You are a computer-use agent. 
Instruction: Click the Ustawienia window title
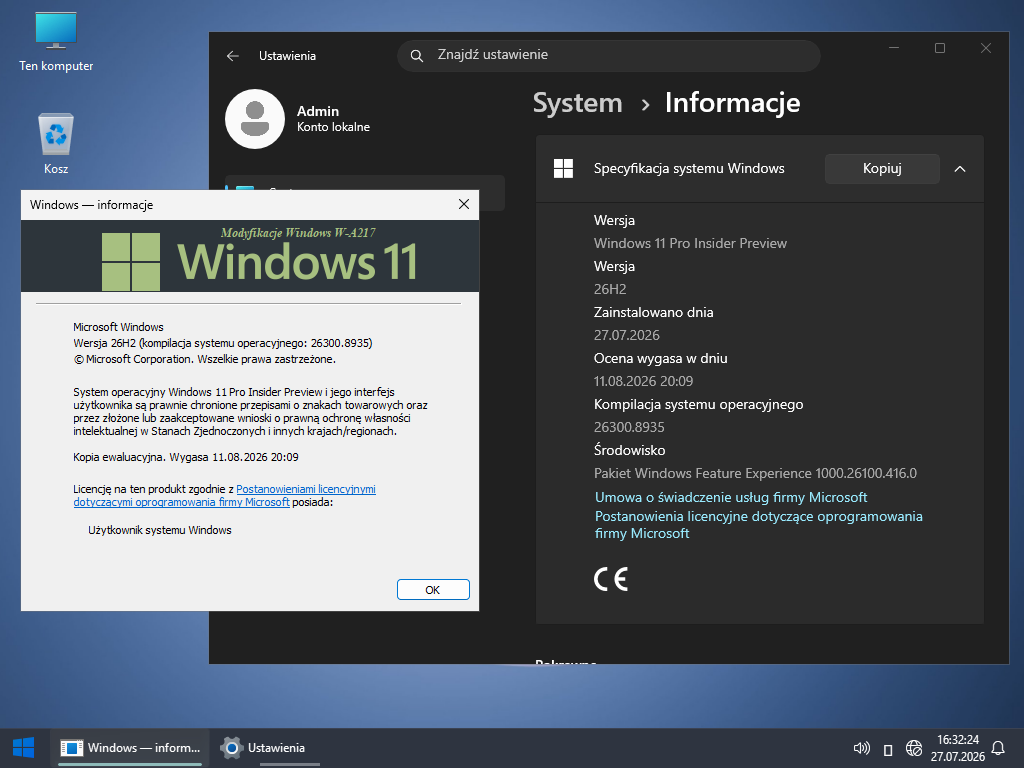point(287,56)
